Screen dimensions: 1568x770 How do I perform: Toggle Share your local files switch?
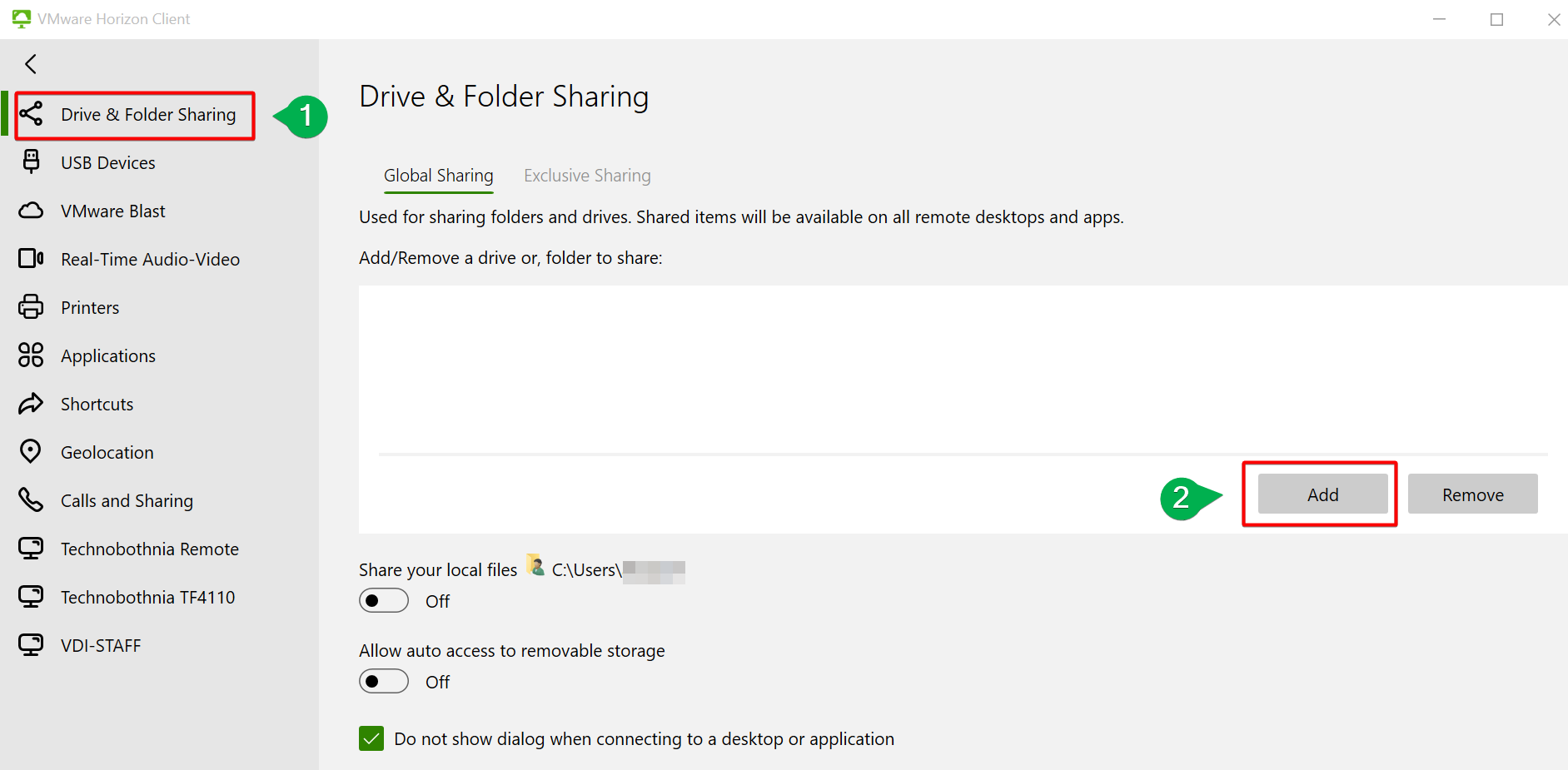[x=384, y=600]
